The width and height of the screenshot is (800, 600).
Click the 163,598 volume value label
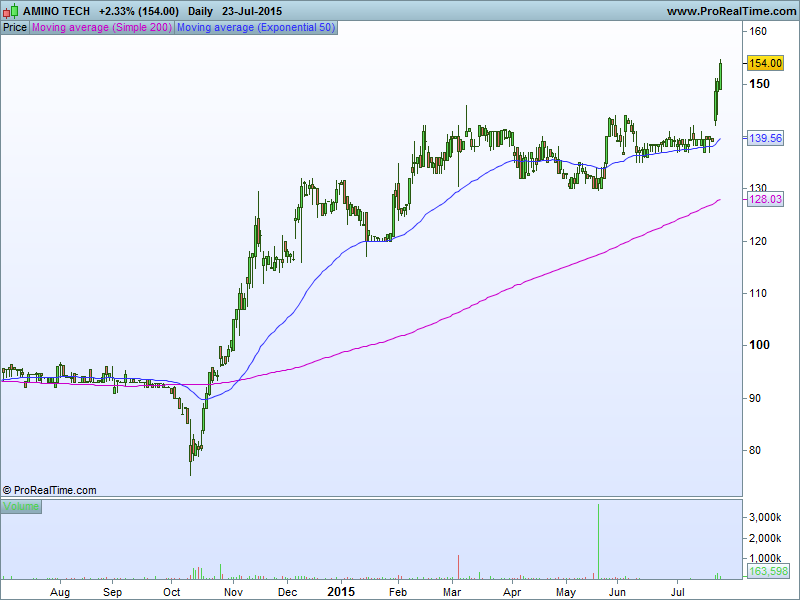[768, 571]
